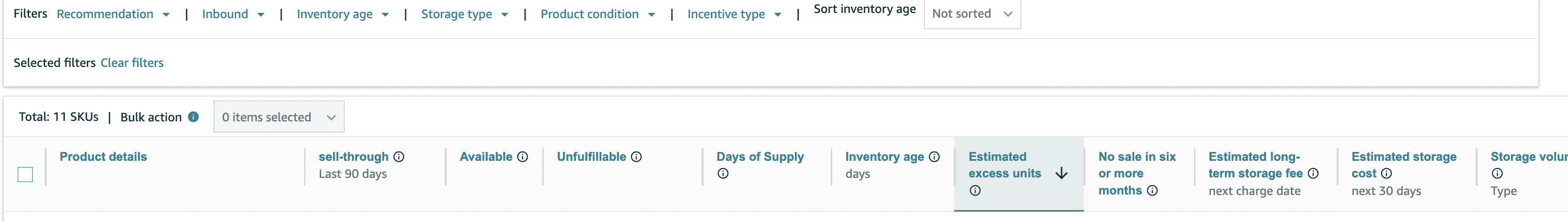Click info icon under Days of Supply

pos(723,174)
